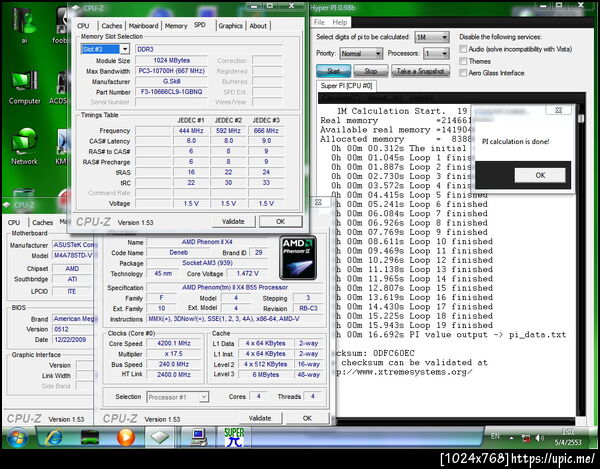Viewport: 600px width, 469px height.
Task: Select the Caches tab in Mainboard CPU-Z window
Action: 42,223
